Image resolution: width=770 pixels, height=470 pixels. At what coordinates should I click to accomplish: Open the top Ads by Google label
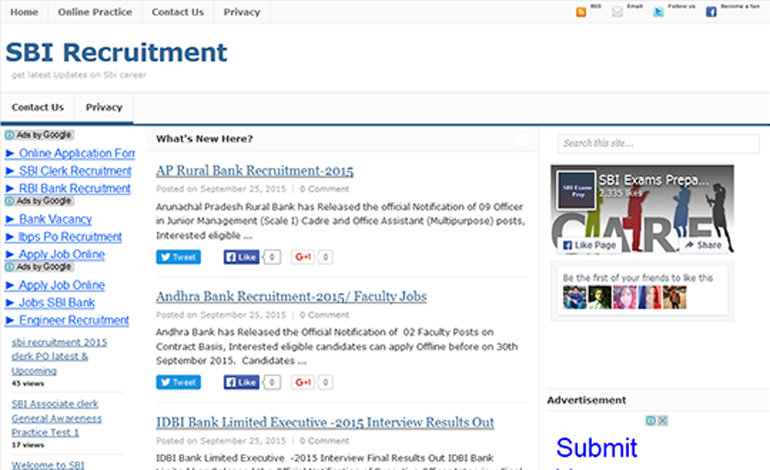(x=39, y=135)
